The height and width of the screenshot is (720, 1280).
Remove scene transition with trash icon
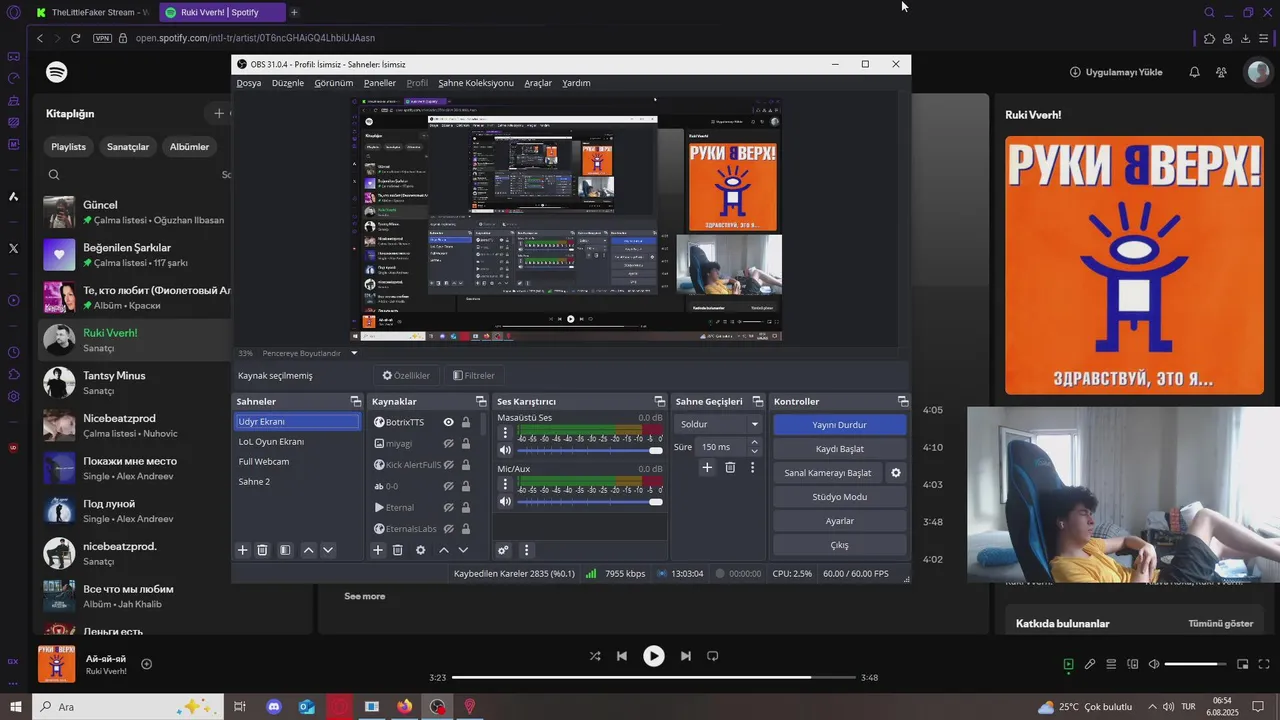[x=730, y=467]
